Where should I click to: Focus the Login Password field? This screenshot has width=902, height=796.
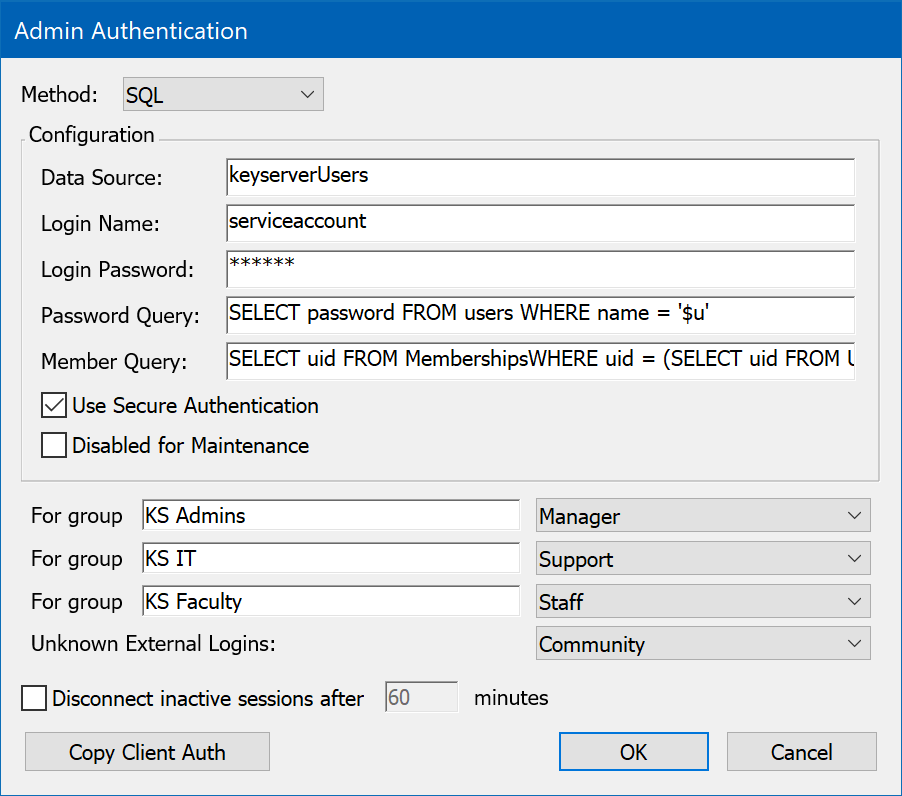[x=540, y=269]
